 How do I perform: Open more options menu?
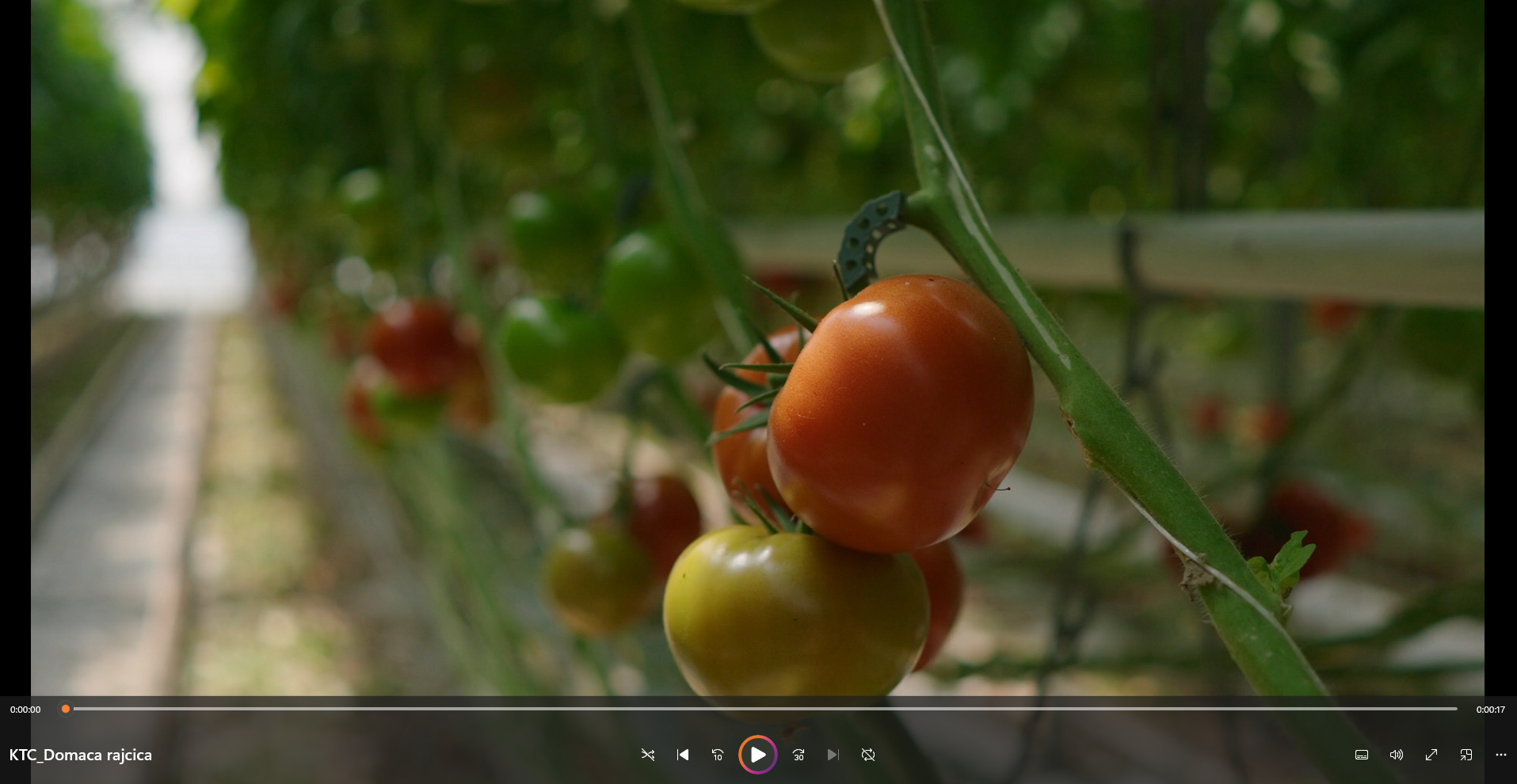click(x=1501, y=755)
